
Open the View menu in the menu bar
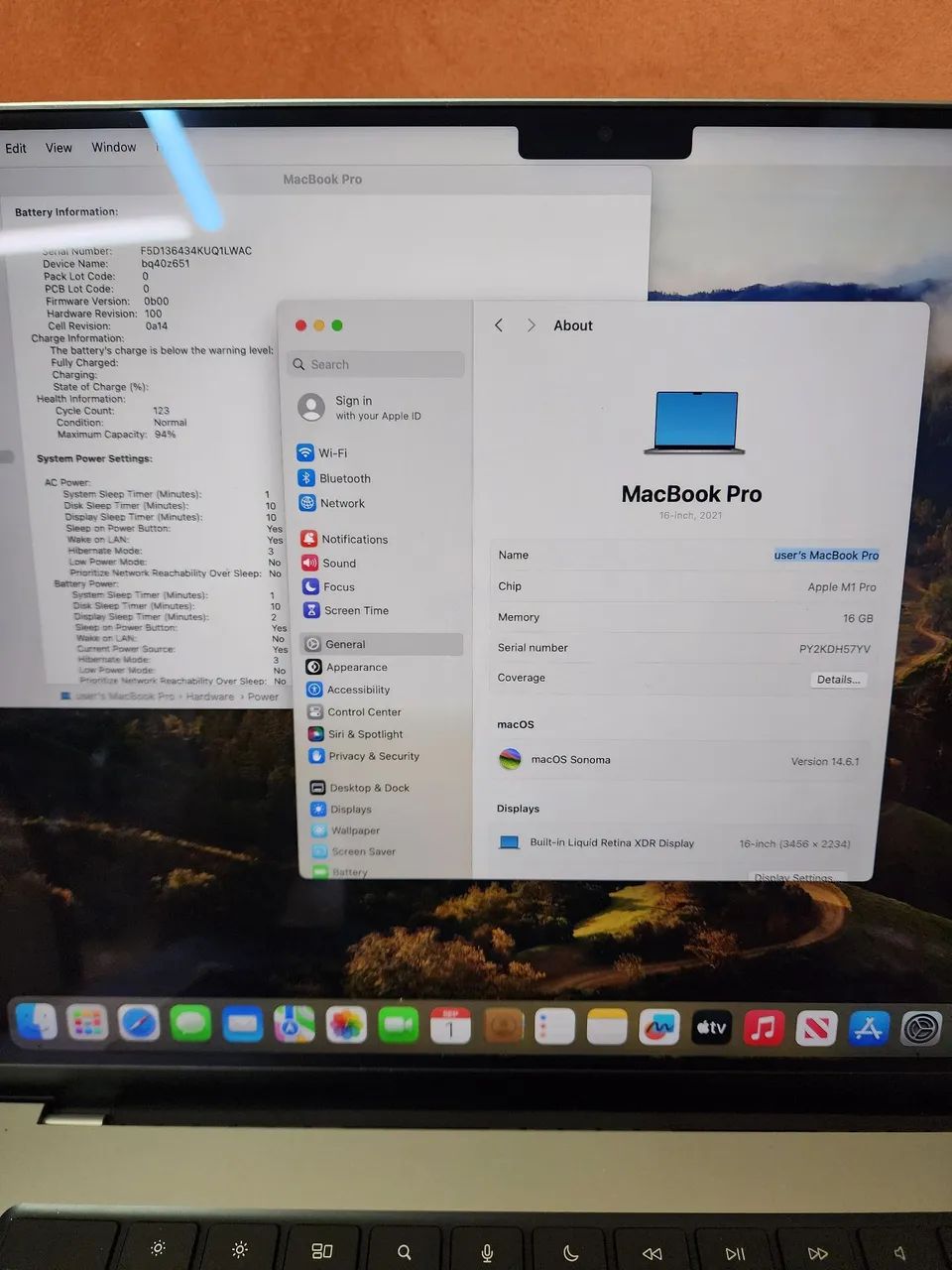(59, 148)
